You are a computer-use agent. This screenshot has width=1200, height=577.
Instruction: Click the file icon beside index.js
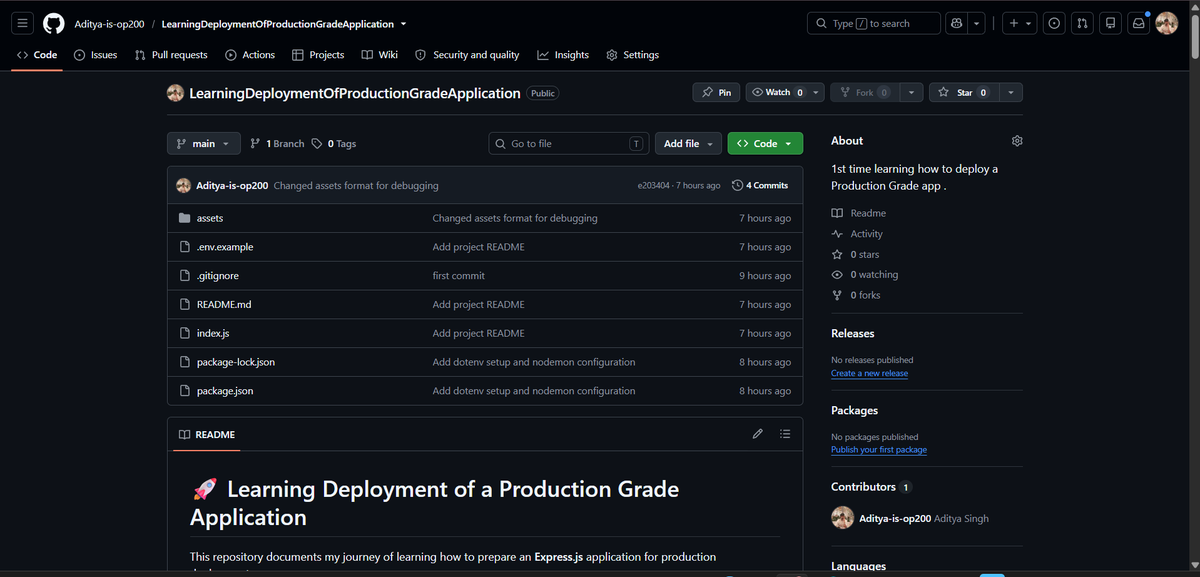184,333
